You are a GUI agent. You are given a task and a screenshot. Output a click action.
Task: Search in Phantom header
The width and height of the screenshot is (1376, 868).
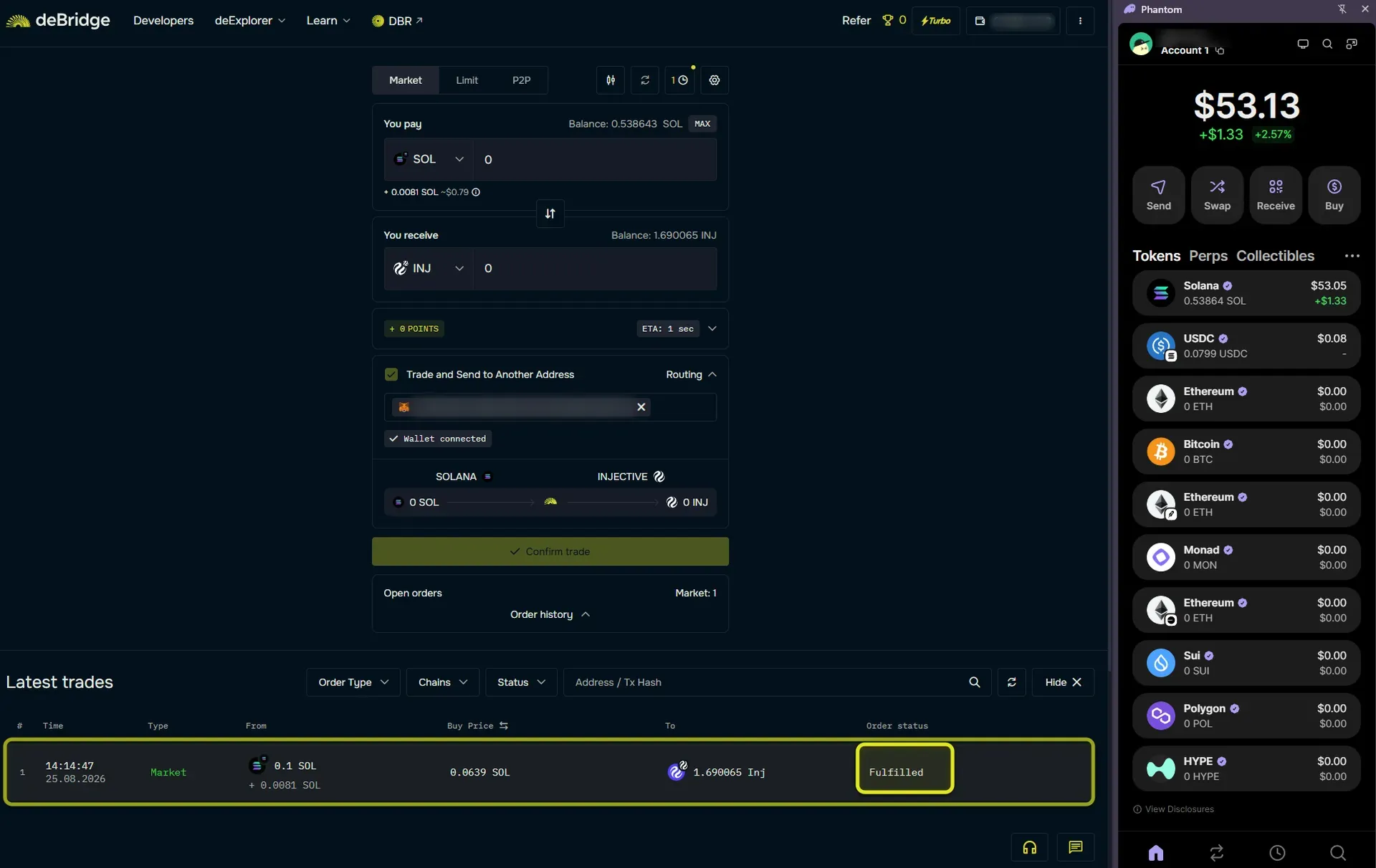pos(1327,44)
